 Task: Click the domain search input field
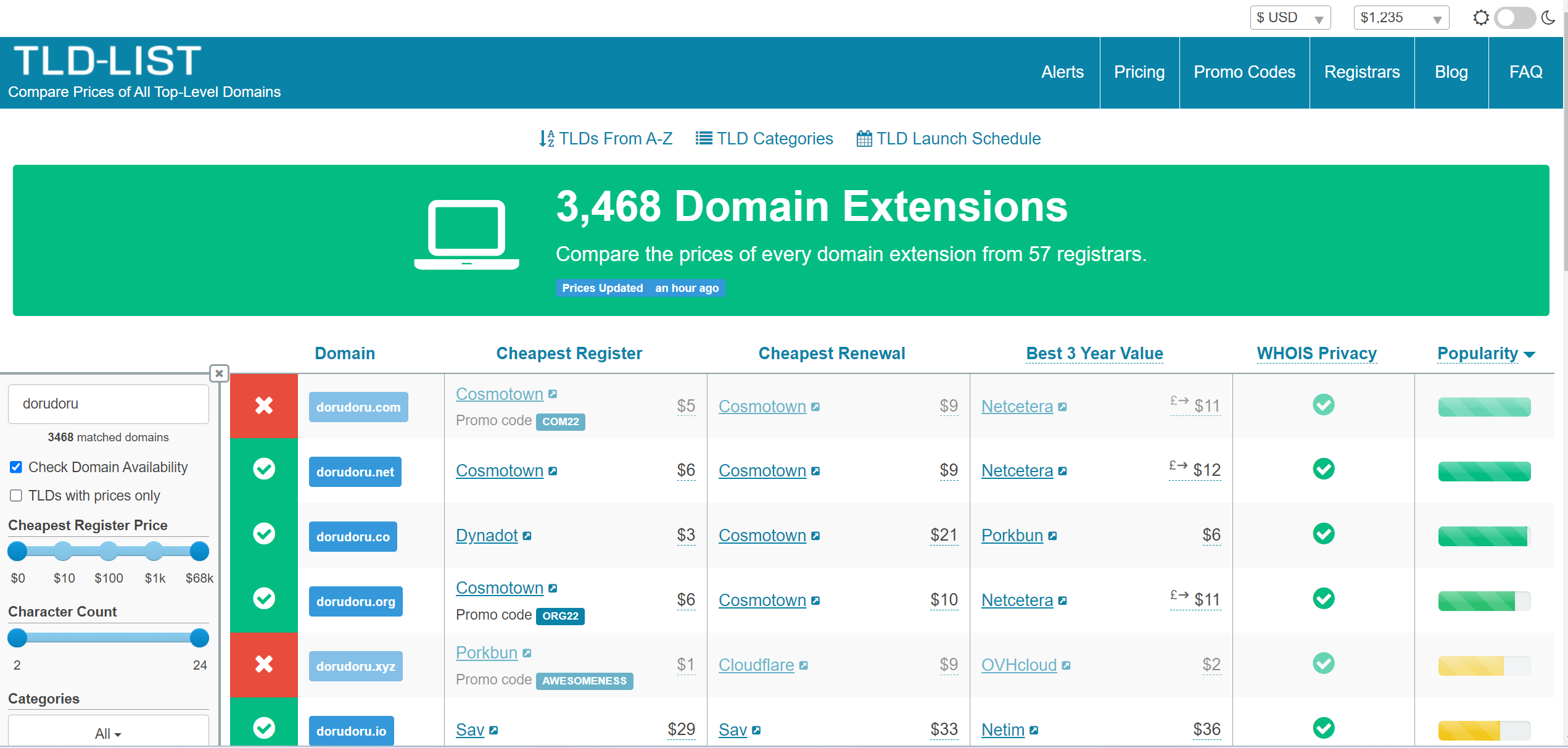click(x=109, y=404)
